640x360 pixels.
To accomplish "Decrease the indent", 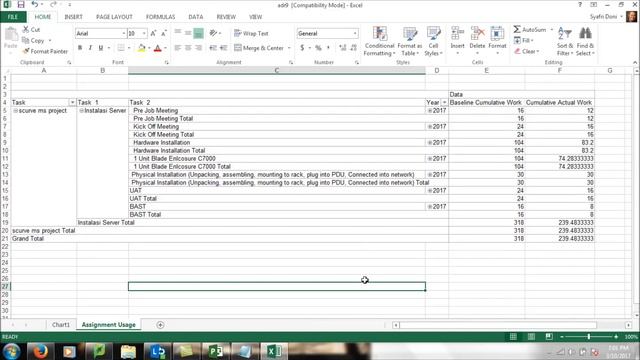I will (213, 48).
